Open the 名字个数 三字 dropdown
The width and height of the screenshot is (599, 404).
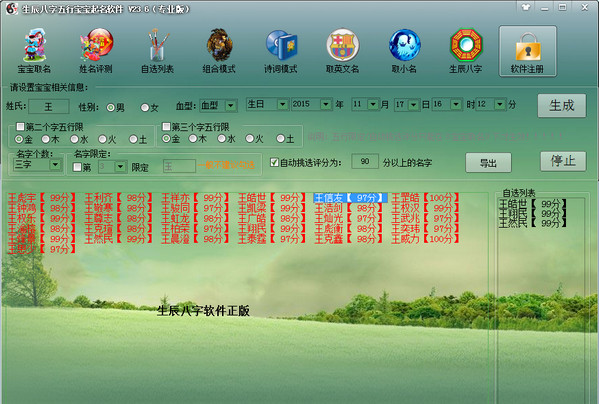click(x=55, y=165)
